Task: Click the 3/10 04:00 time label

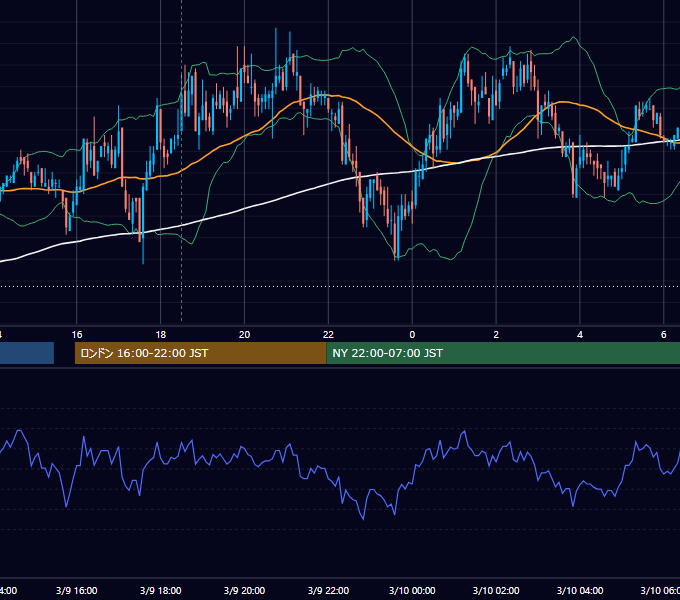Action: (x=580, y=591)
